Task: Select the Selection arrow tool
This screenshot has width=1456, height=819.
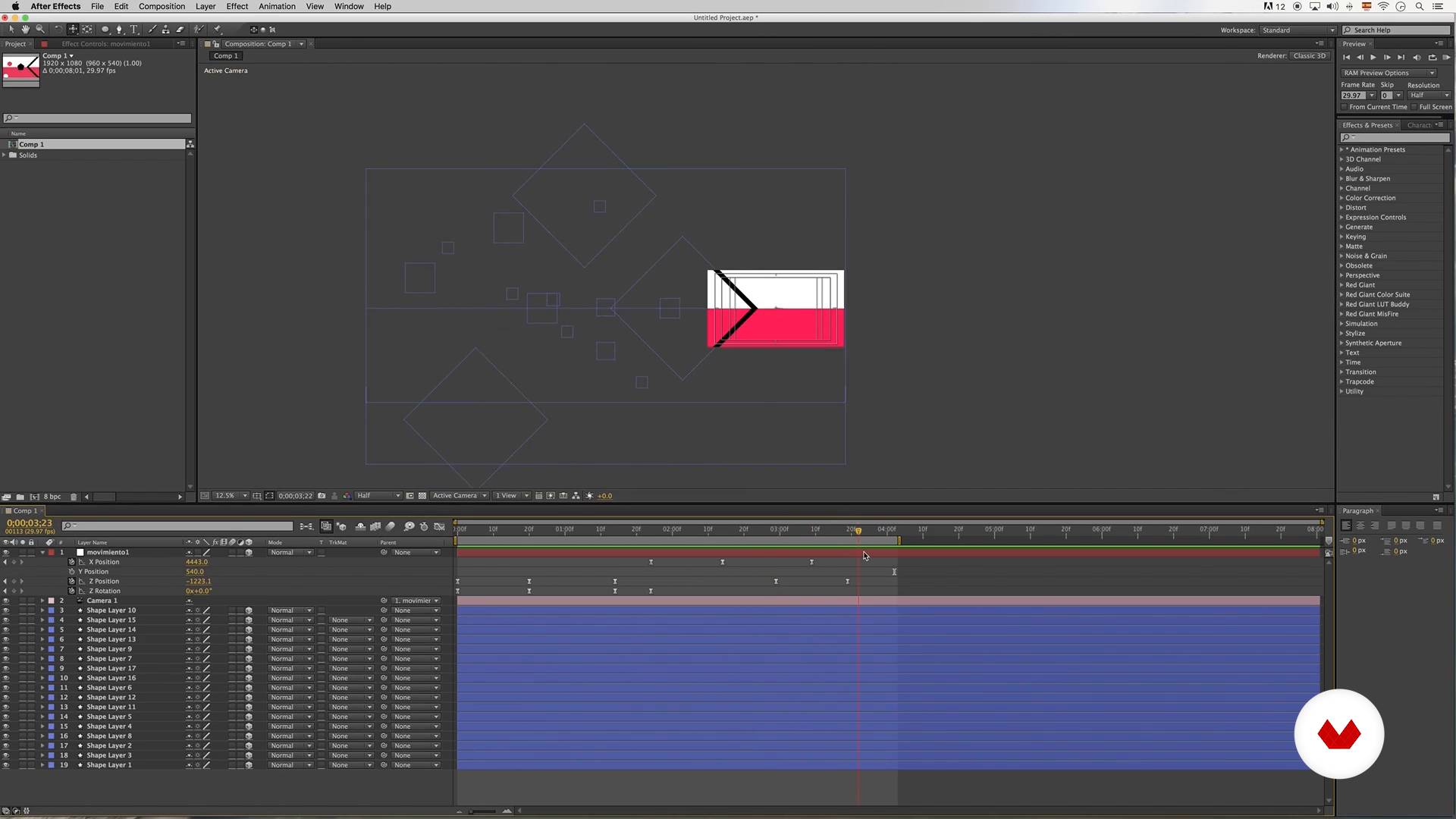Action: (11, 30)
